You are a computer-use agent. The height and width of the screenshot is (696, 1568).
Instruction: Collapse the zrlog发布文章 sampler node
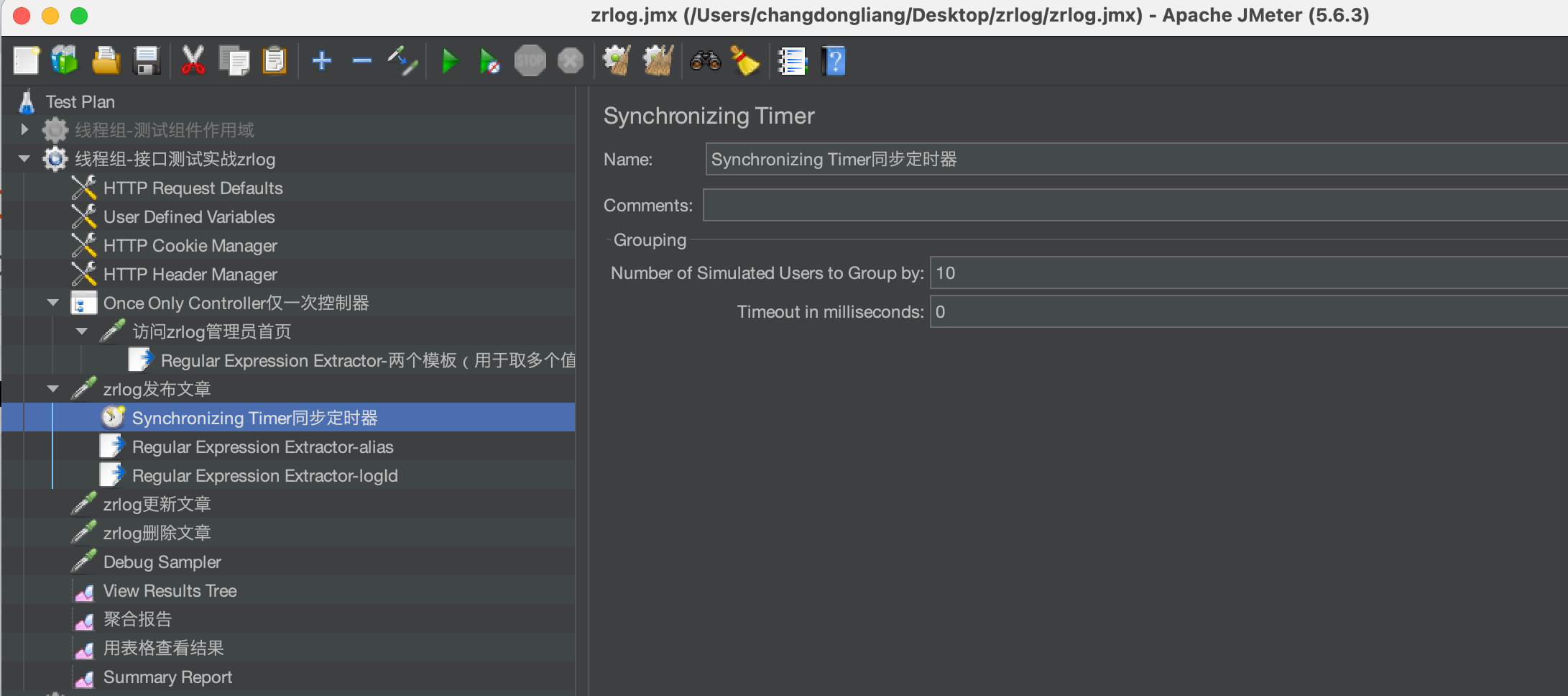coord(53,389)
